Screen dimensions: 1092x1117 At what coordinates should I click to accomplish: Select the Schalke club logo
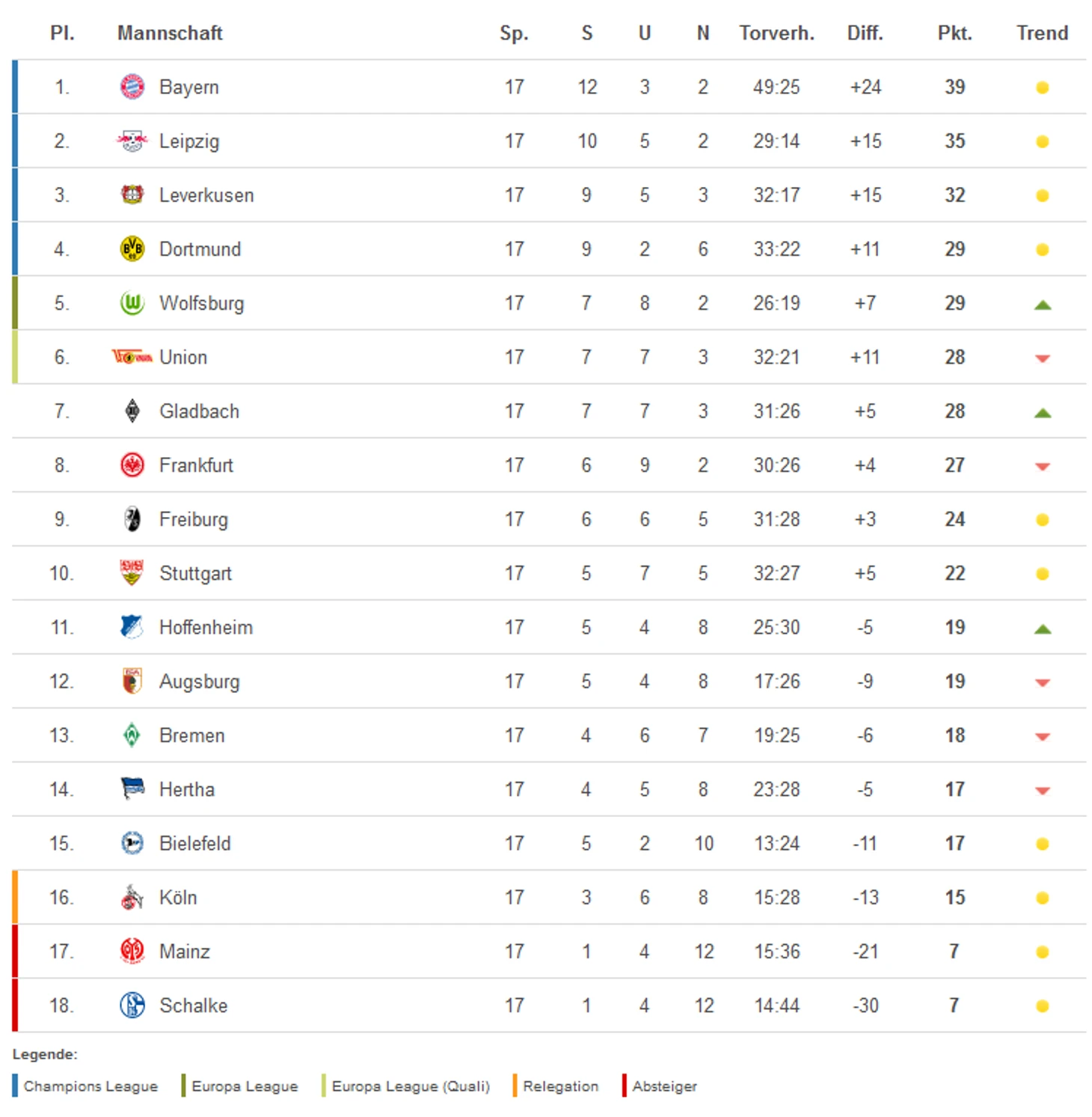coord(132,1005)
